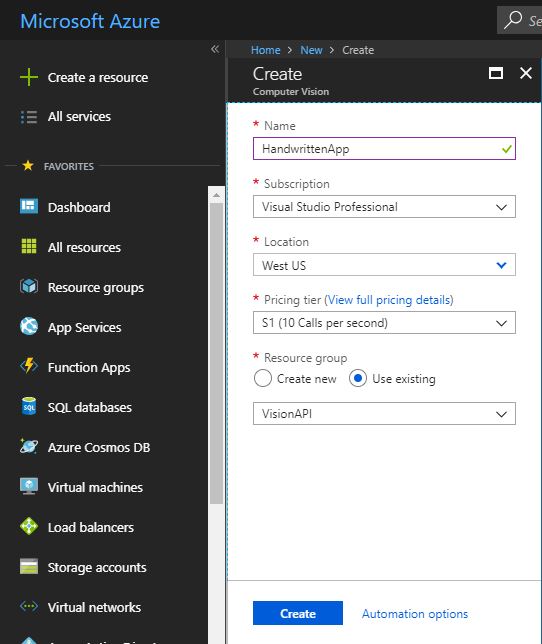Open the West US location dropdown
The height and width of the screenshot is (644, 542).
[x=384, y=265]
